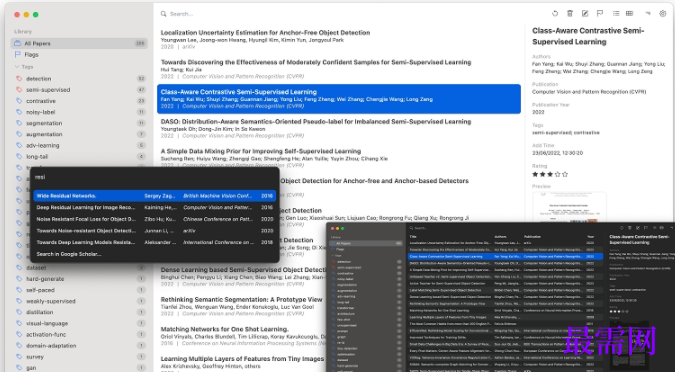Select 'Dense Learning based Semi-Supervised' paper

[x=244, y=276]
